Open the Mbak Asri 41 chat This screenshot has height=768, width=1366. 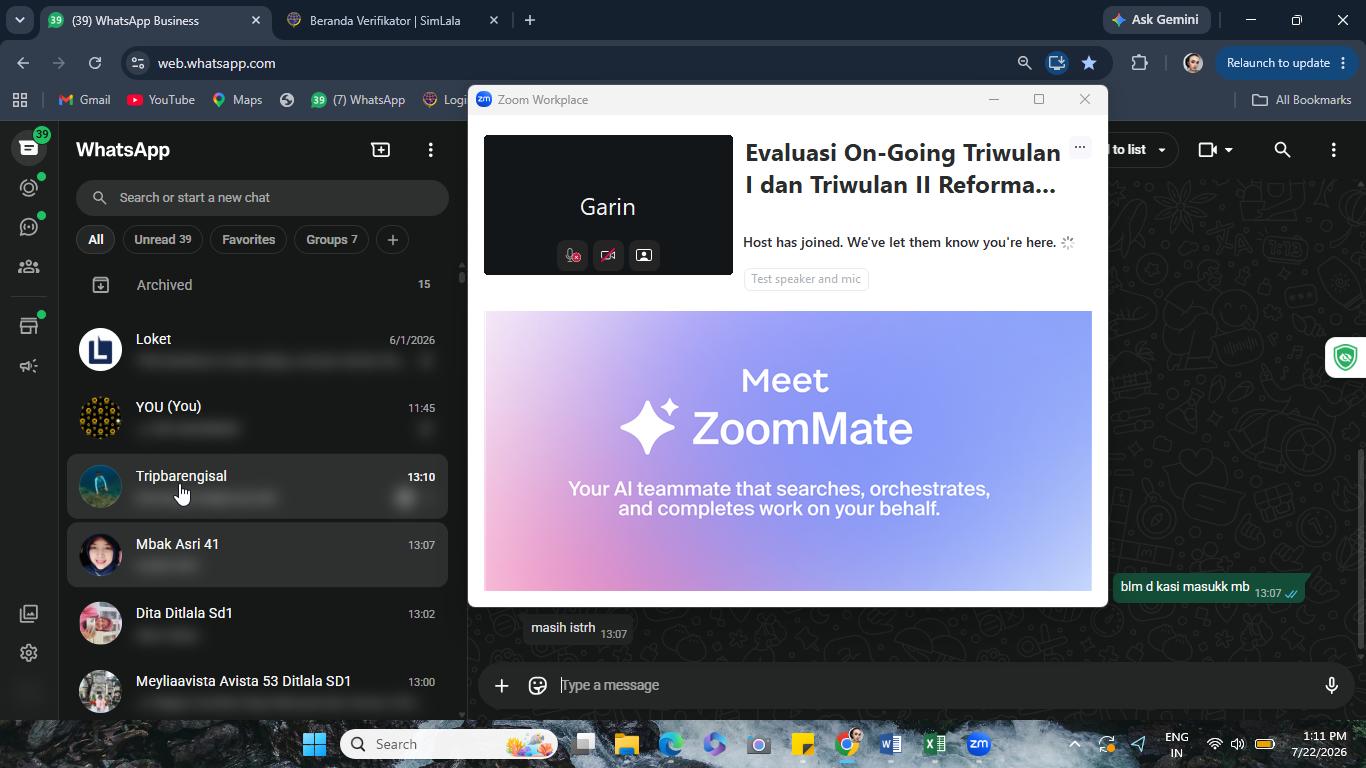click(258, 554)
